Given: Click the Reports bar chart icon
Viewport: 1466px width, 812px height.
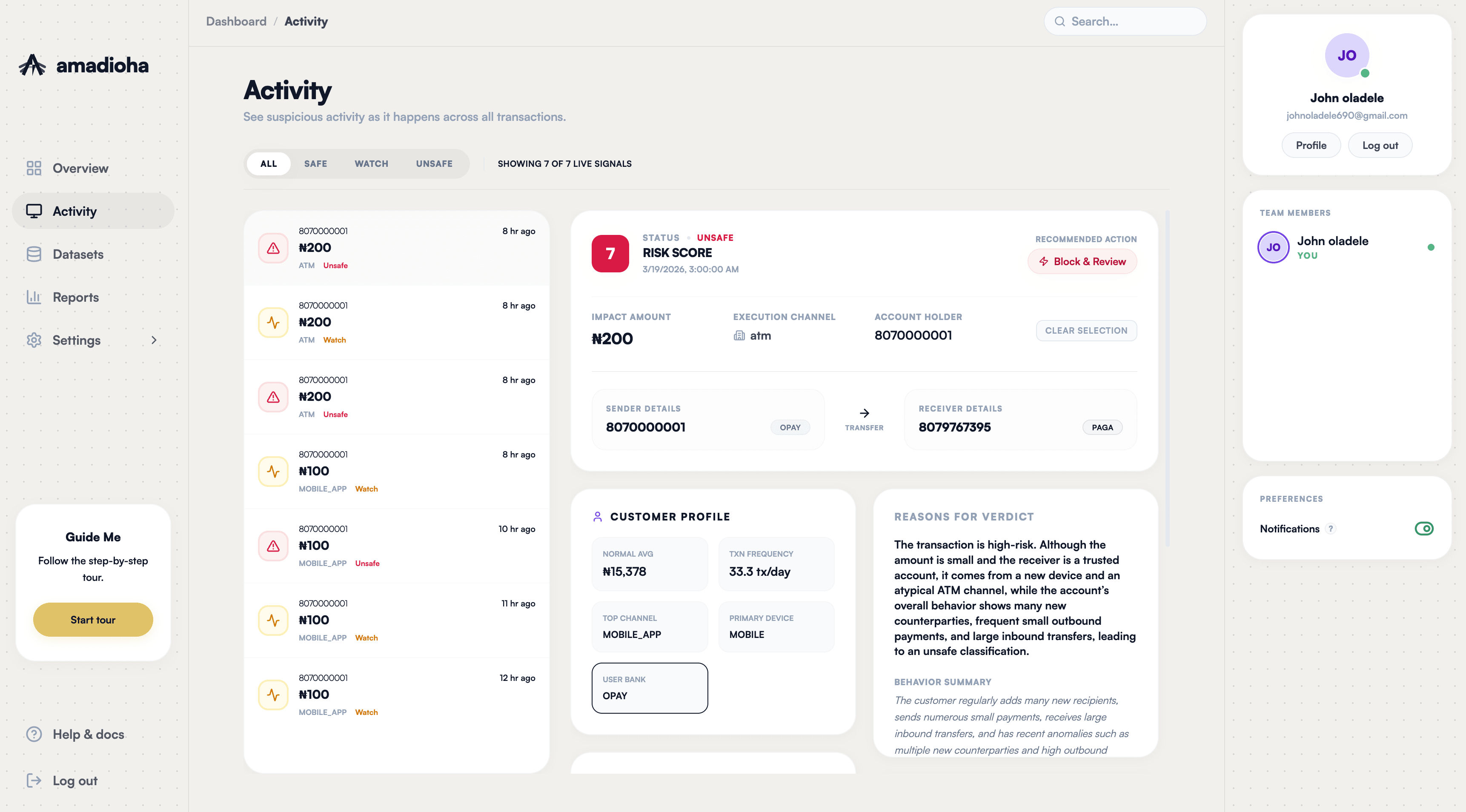Looking at the screenshot, I should point(34,297).
